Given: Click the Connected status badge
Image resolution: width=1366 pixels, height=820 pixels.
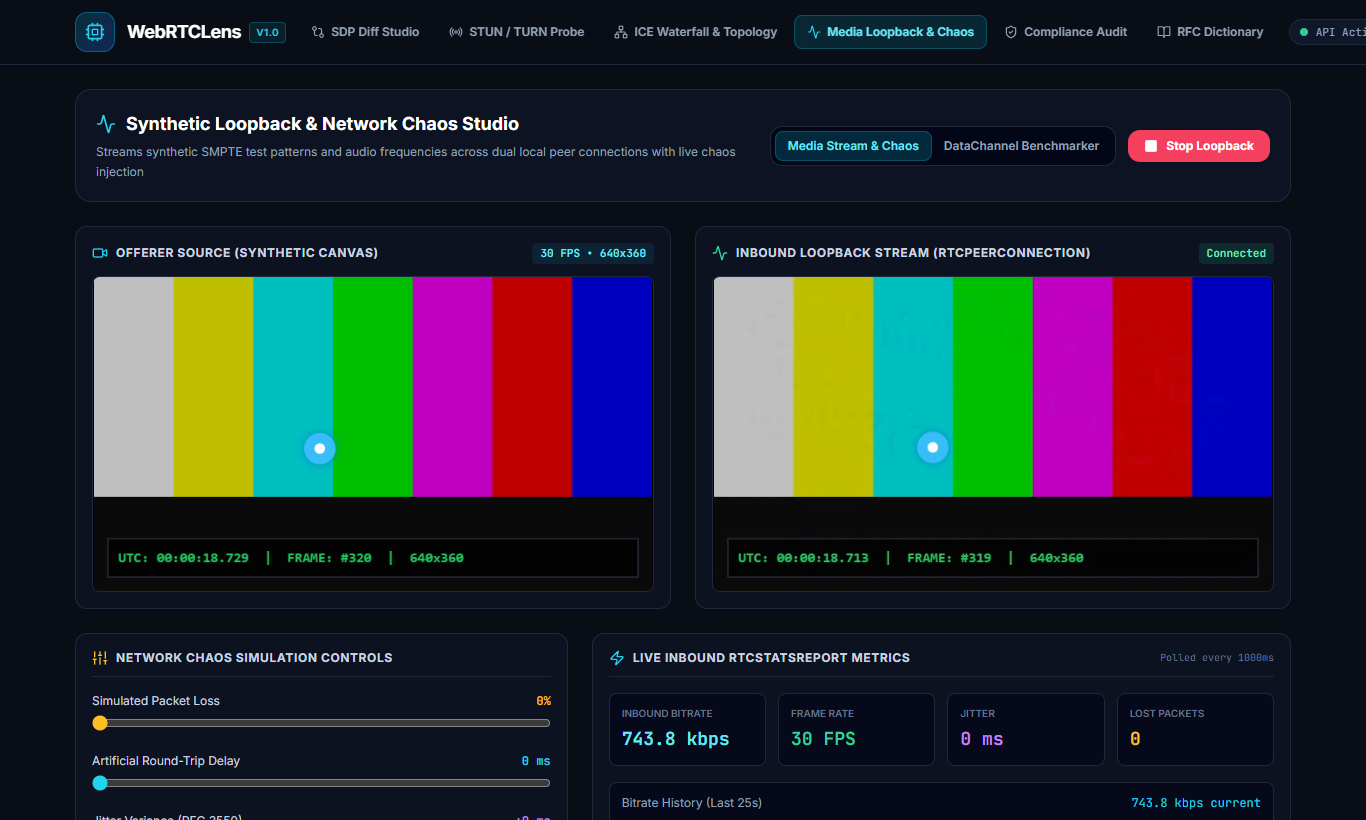Looking at the screenshot, I should (1236, 253).
